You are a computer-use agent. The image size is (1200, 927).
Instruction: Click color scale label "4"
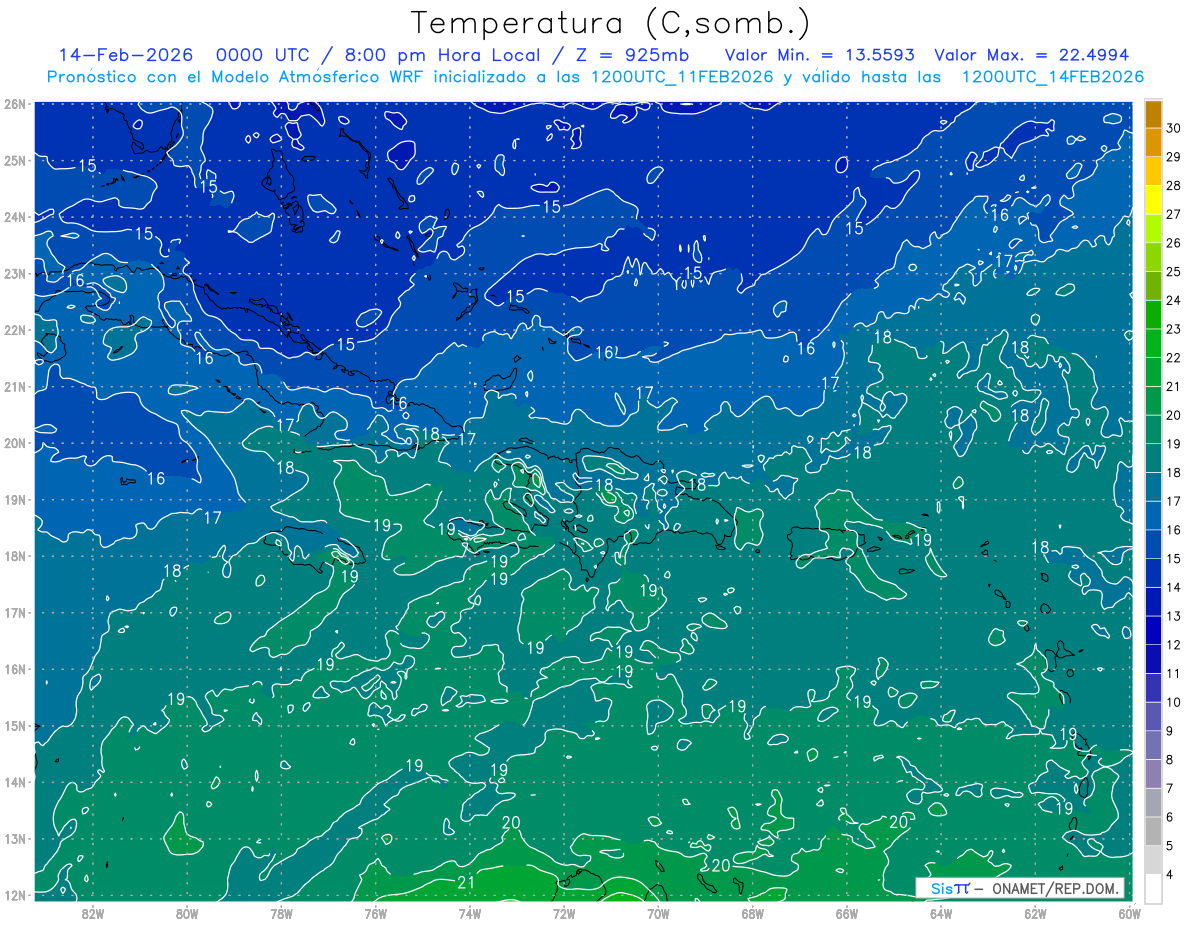pyautogui.click(x=1170, y=875)
